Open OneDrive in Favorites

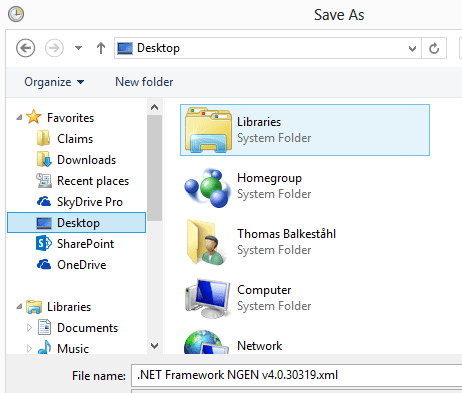point(82,265)
